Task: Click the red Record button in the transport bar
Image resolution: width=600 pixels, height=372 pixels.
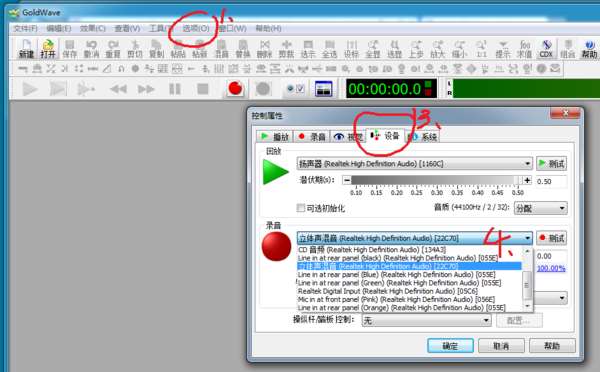Action: [235, 89]
